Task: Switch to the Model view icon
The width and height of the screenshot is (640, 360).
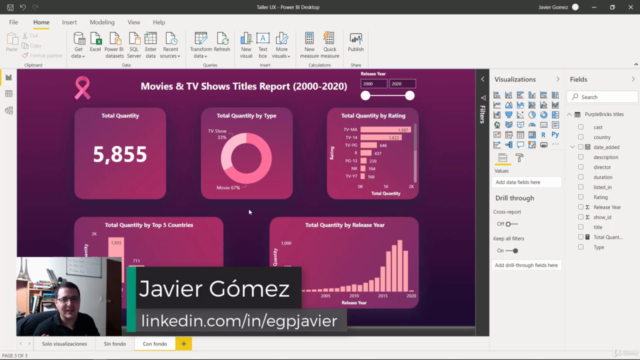Action: coord(9,111)
